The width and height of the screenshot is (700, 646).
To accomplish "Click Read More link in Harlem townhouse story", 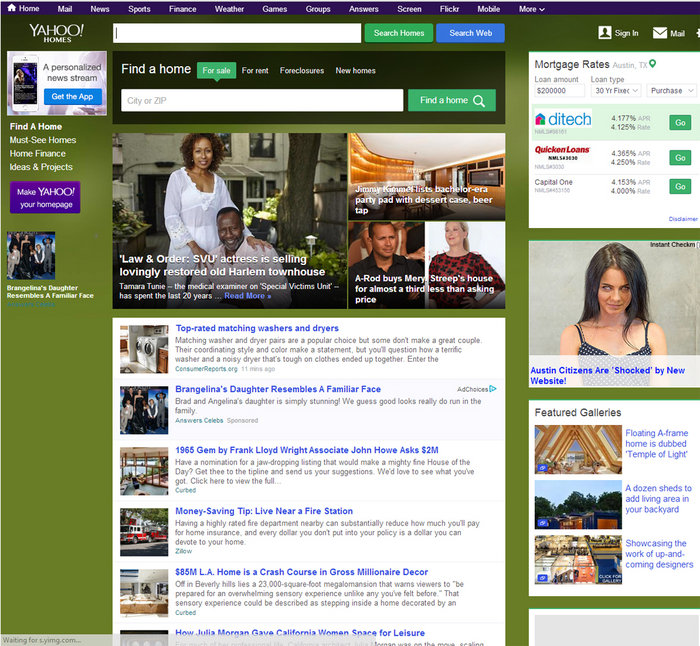I will [x=247, y=296].
